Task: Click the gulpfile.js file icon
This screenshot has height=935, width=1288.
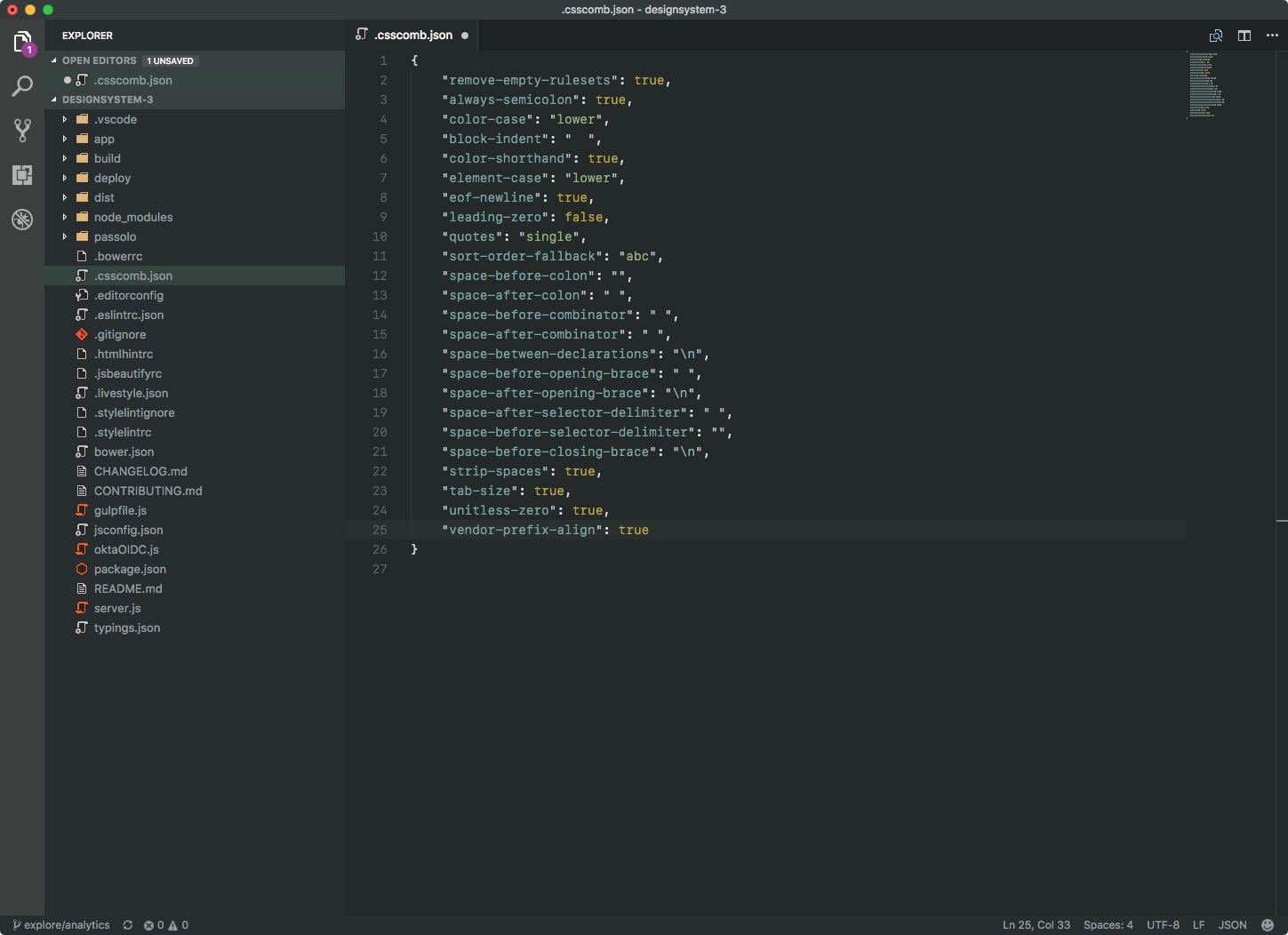Action: 82,510
